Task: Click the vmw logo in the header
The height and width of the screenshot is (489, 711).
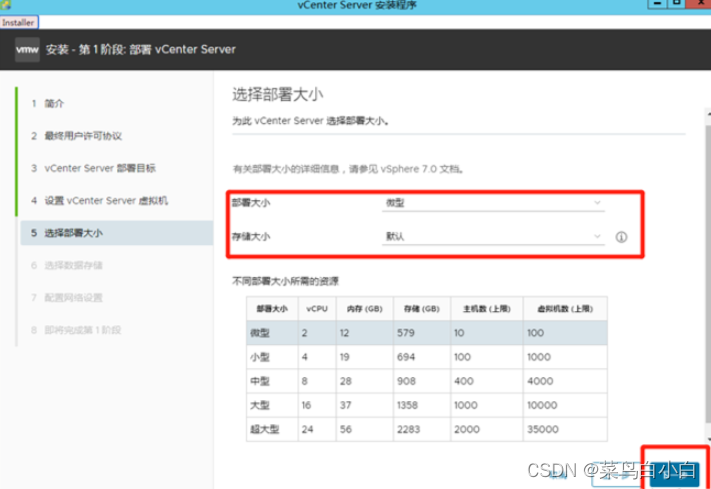Action: coord(27,49)
